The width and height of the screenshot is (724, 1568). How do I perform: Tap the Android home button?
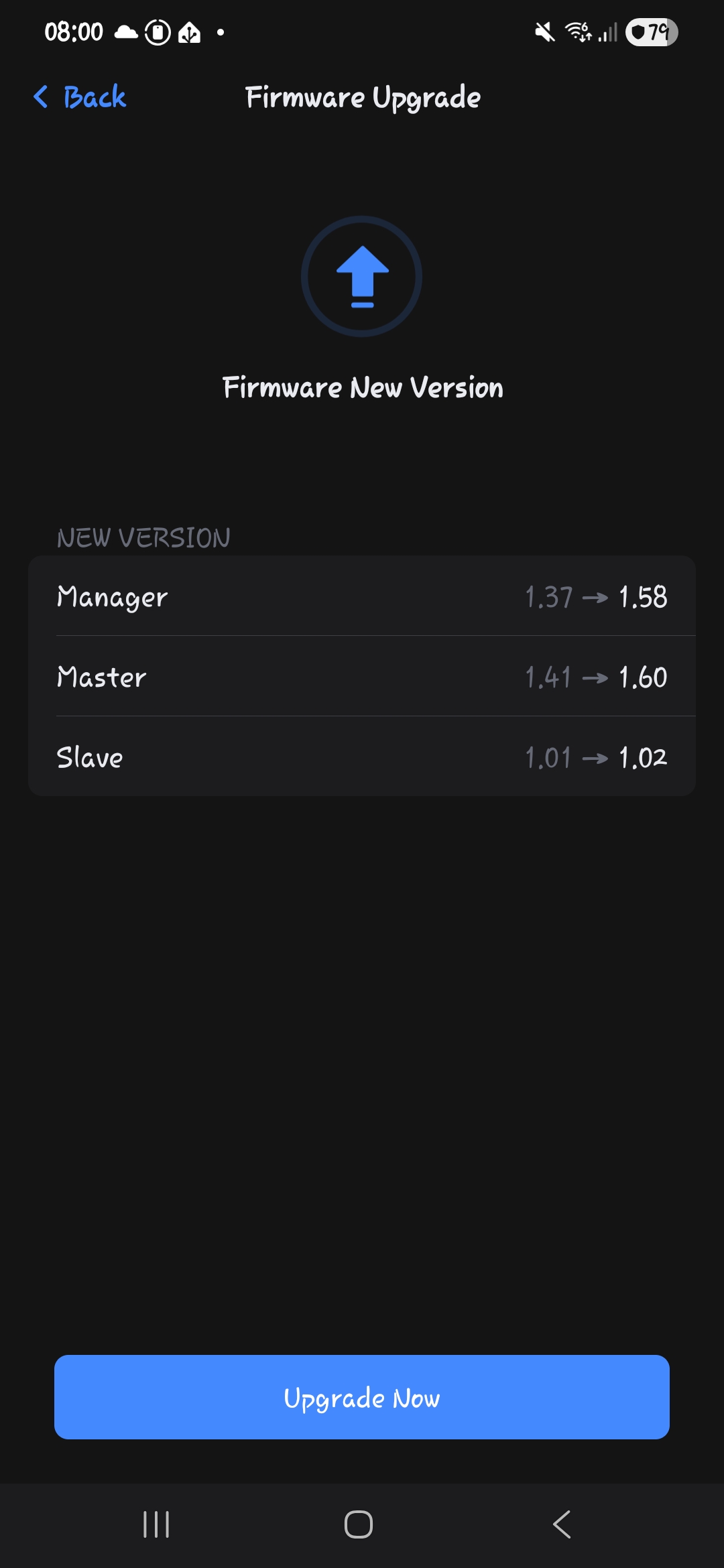359,1524
